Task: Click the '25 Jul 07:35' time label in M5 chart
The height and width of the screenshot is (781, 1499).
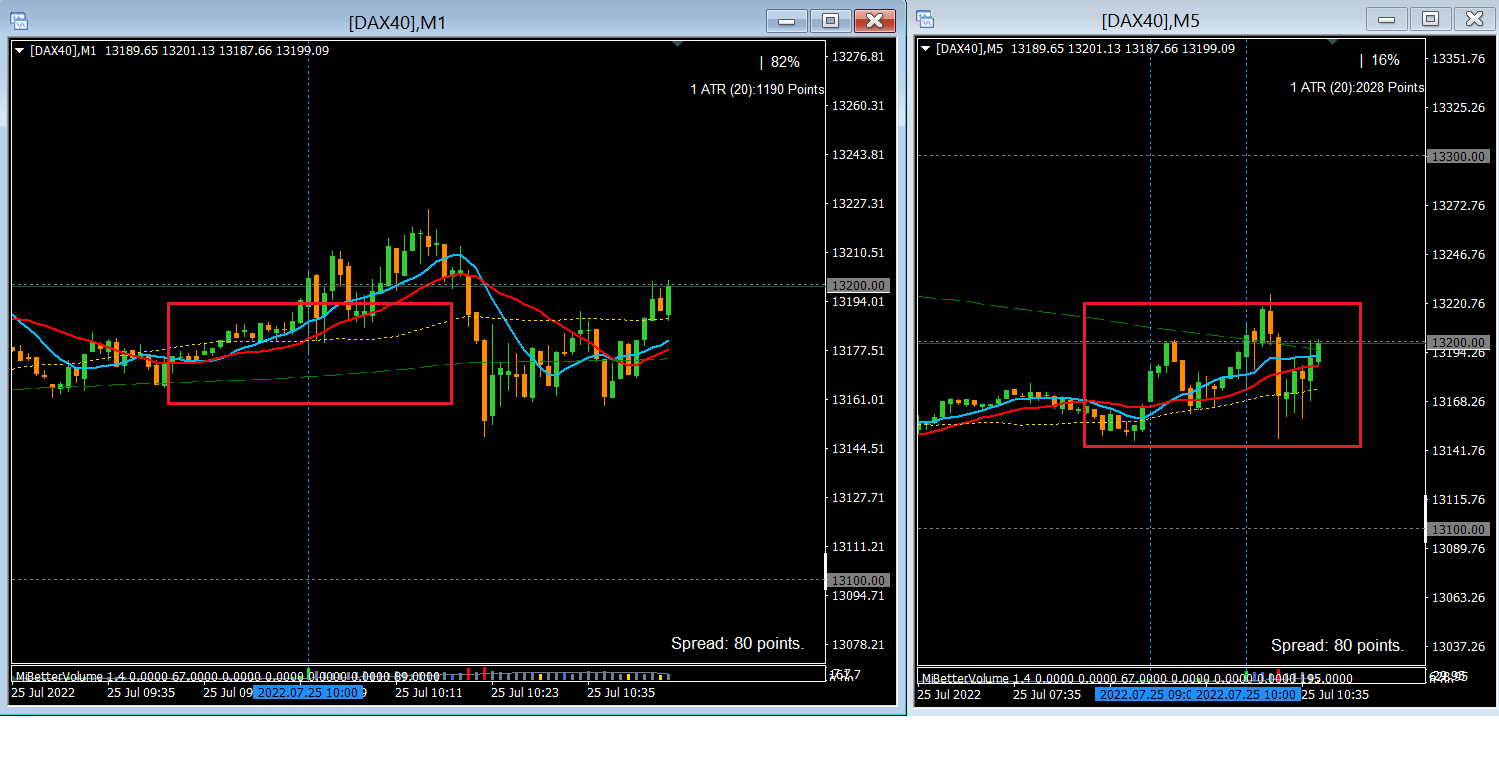Action: (x=1047, y=695)
